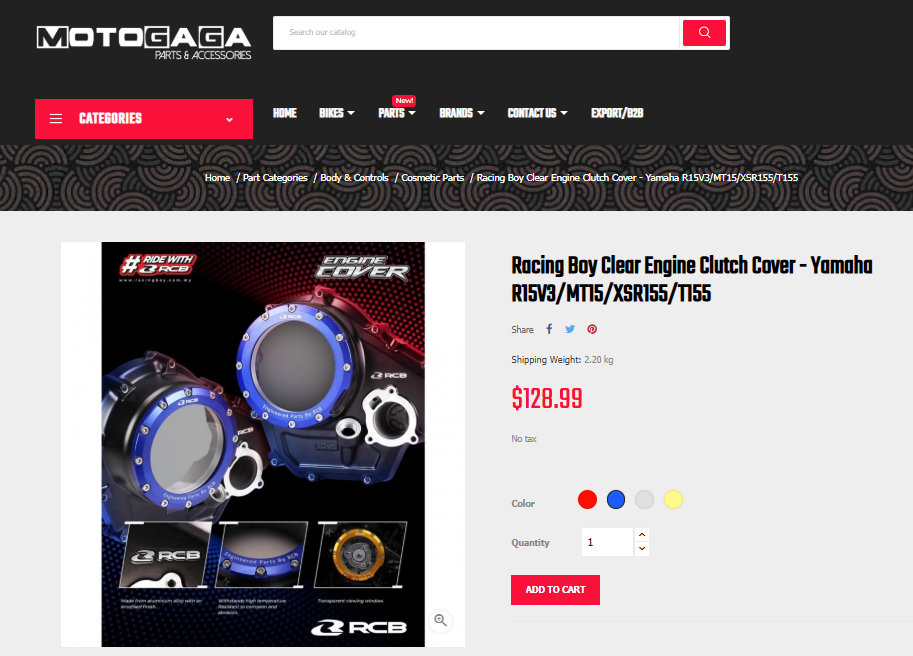Go to Export/B2B menu item
The image size is (913, 656).
coord(617,113)
